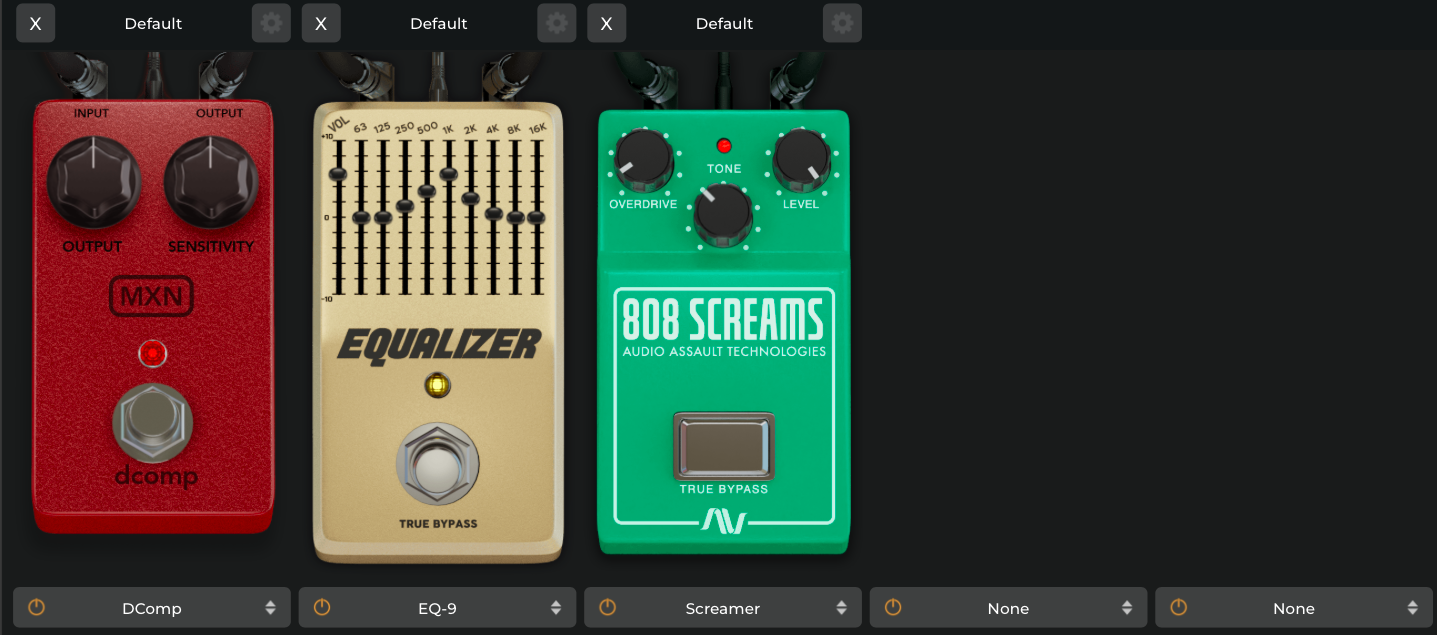Toggle the Equalizer true bypass footswitch
Screen dimensions: 1437x635
coord(437,466)
